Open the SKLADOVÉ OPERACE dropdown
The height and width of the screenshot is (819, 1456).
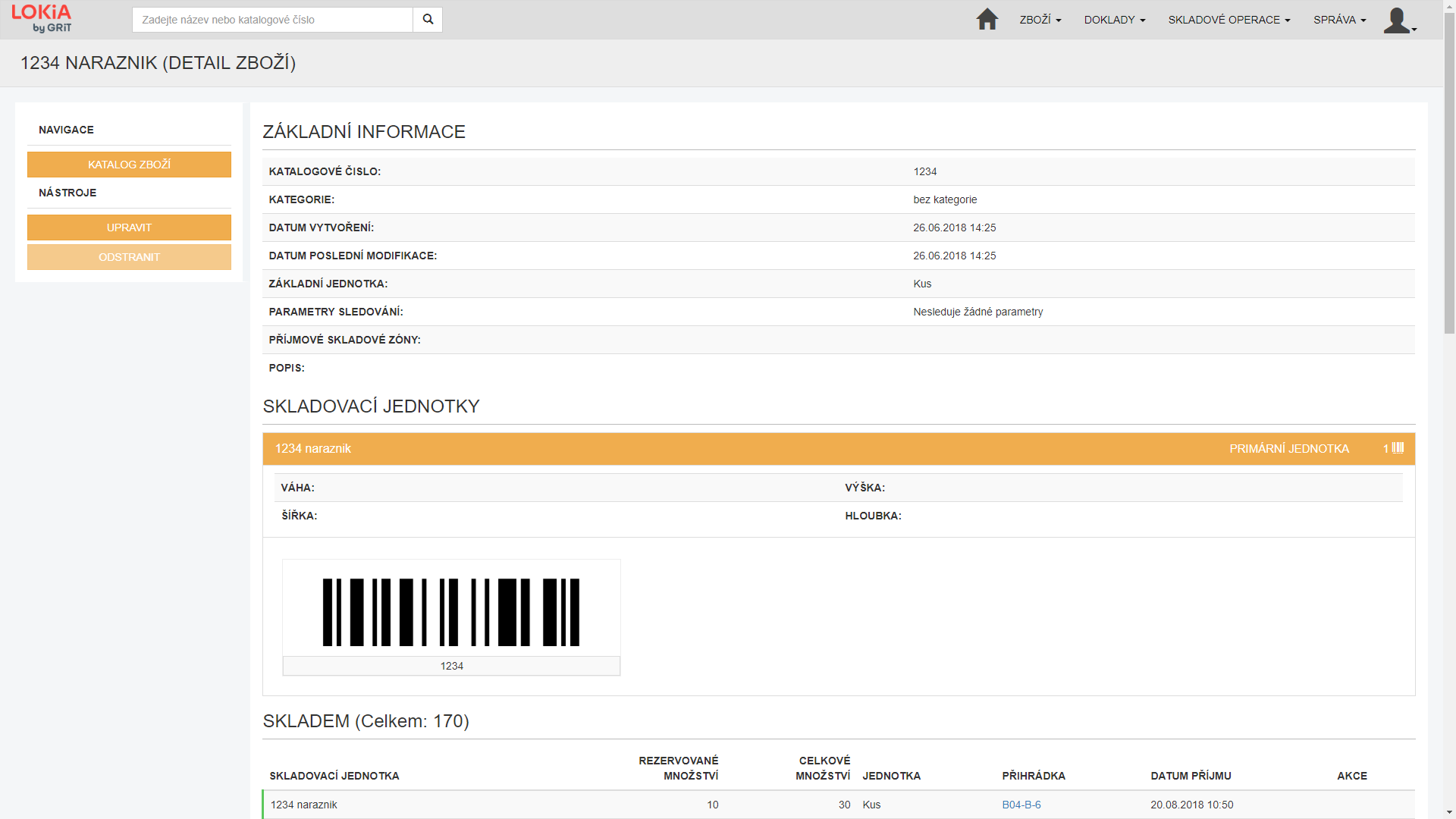click(x=1228, y=20)
